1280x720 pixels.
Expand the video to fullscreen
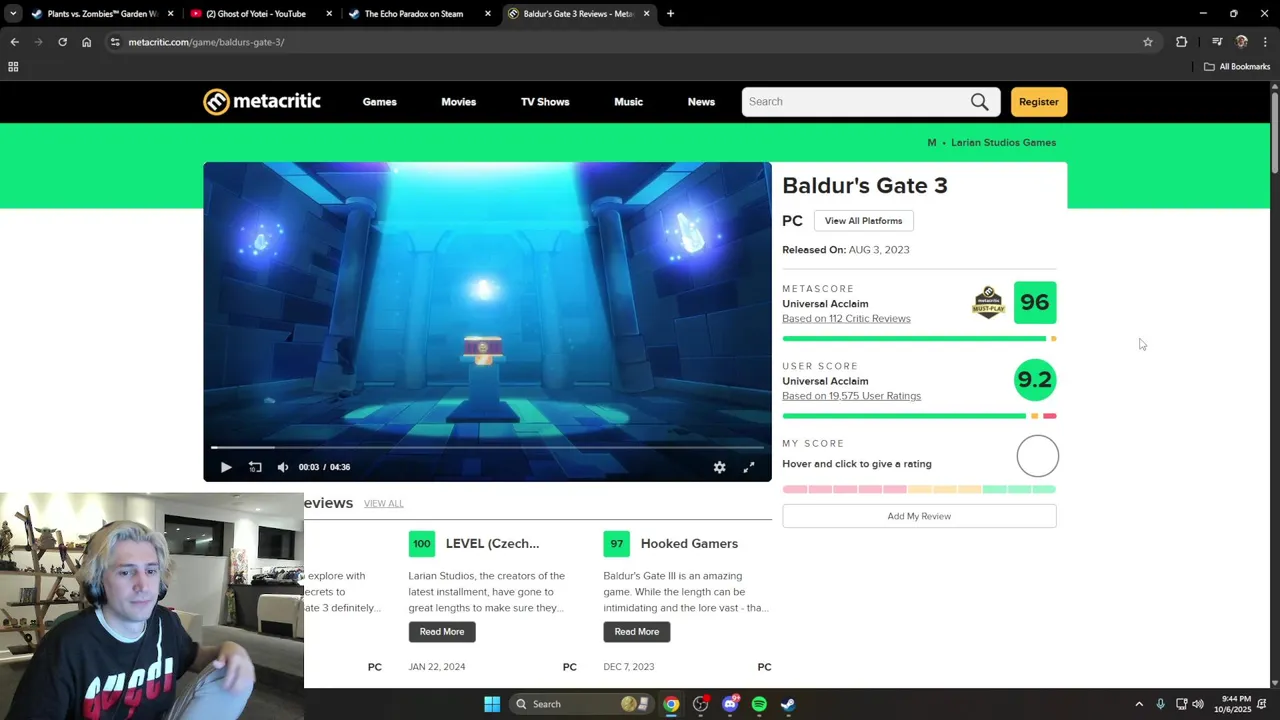click(x=749, y=467)
